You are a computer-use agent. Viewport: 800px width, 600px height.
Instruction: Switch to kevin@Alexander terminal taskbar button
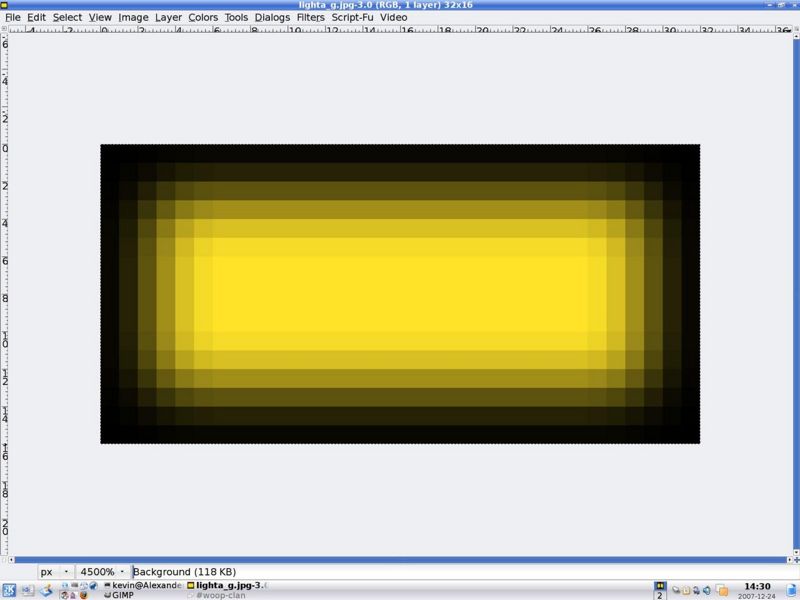click(x=140, y=584)
